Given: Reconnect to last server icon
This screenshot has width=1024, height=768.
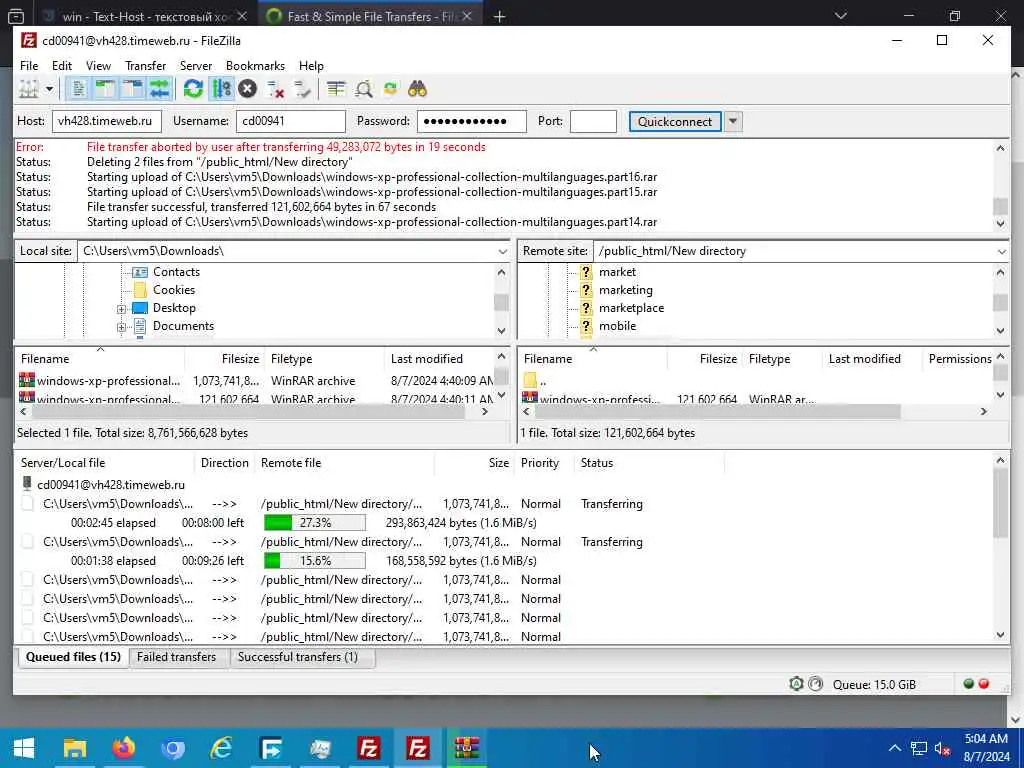Looking at the screenshot, I should tap(302, 89).
